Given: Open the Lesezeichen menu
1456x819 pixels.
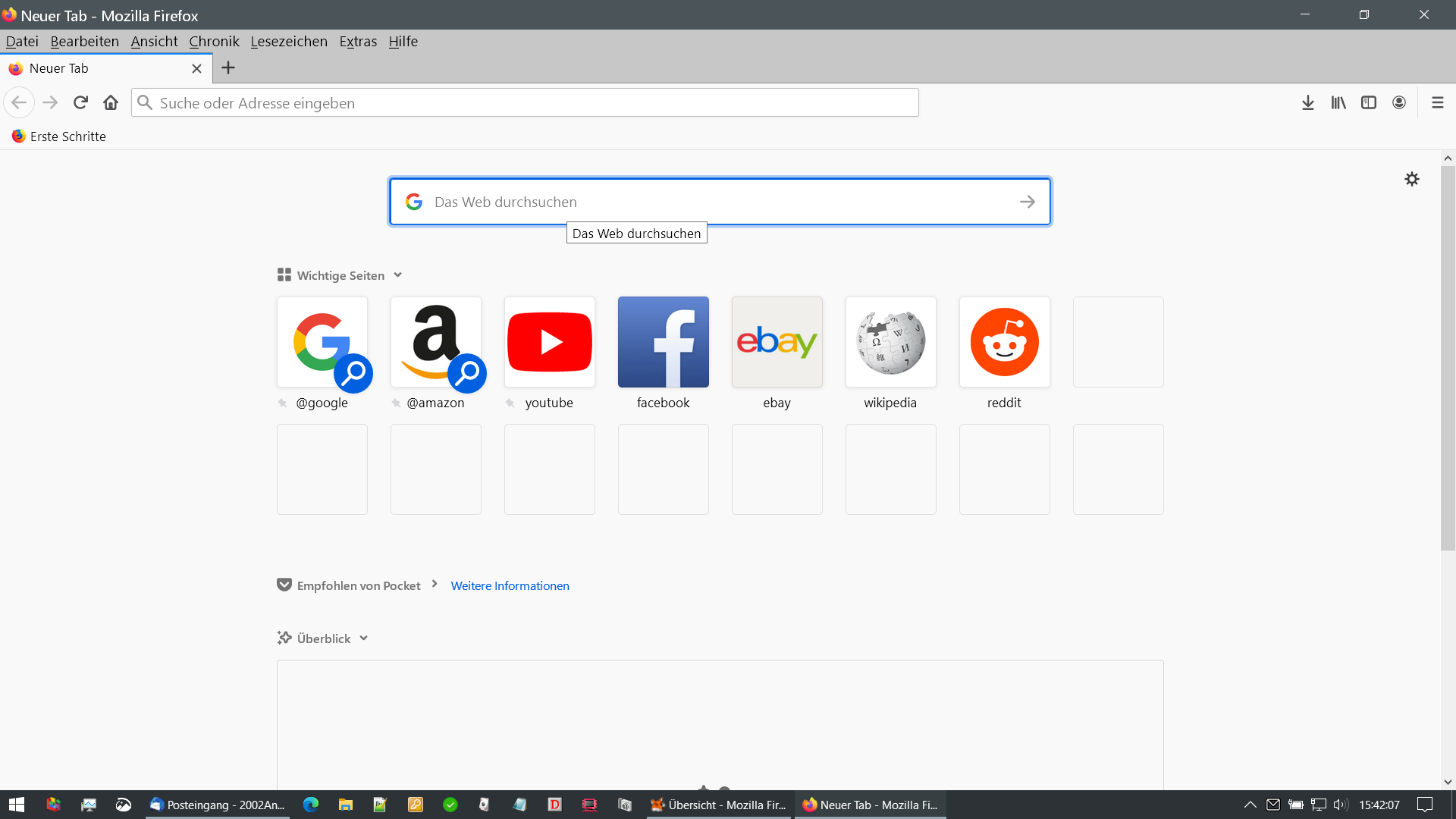Looking at the screenshot, I should click(289, 42).
